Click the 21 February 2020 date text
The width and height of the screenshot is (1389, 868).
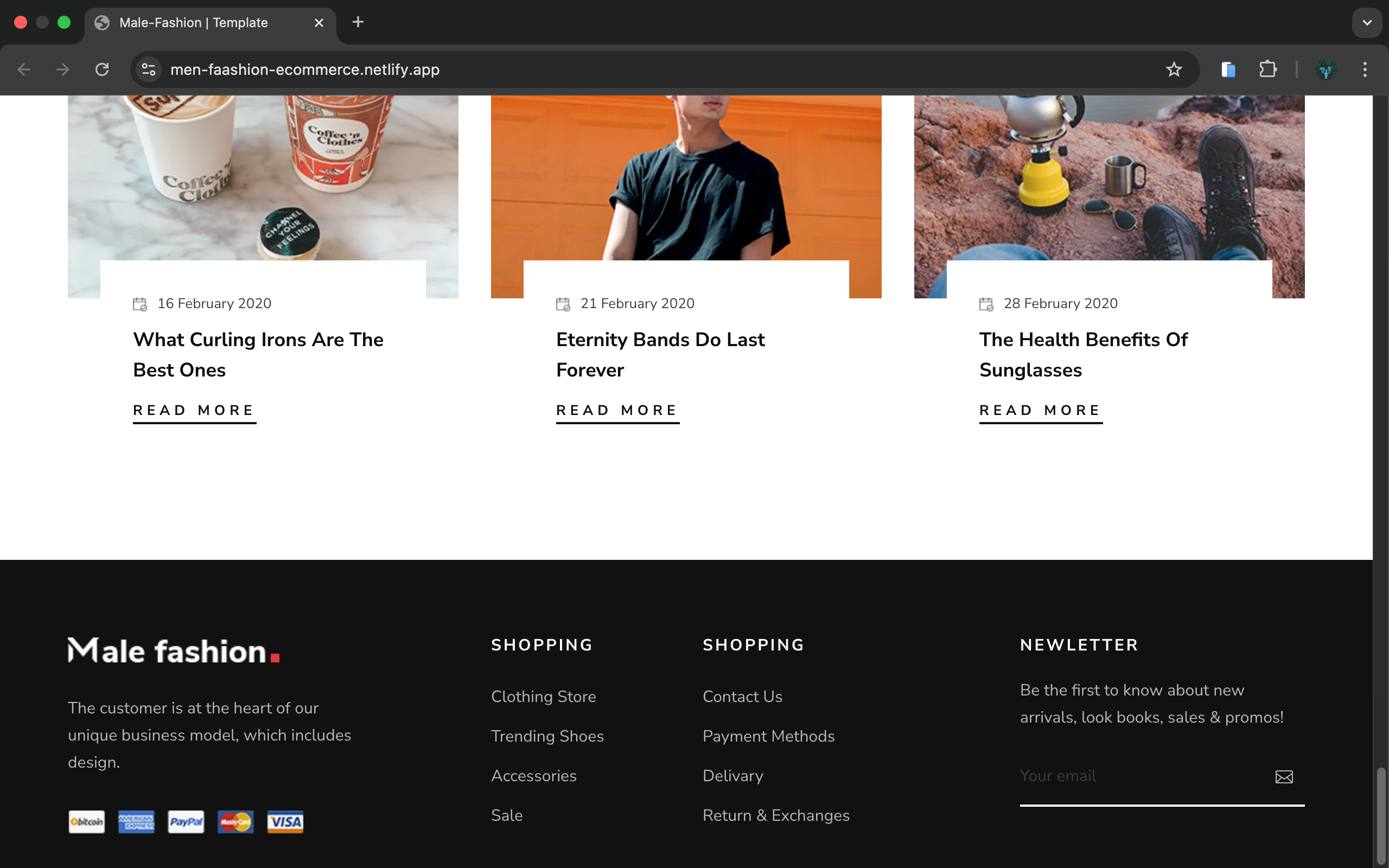coord(637,304)
